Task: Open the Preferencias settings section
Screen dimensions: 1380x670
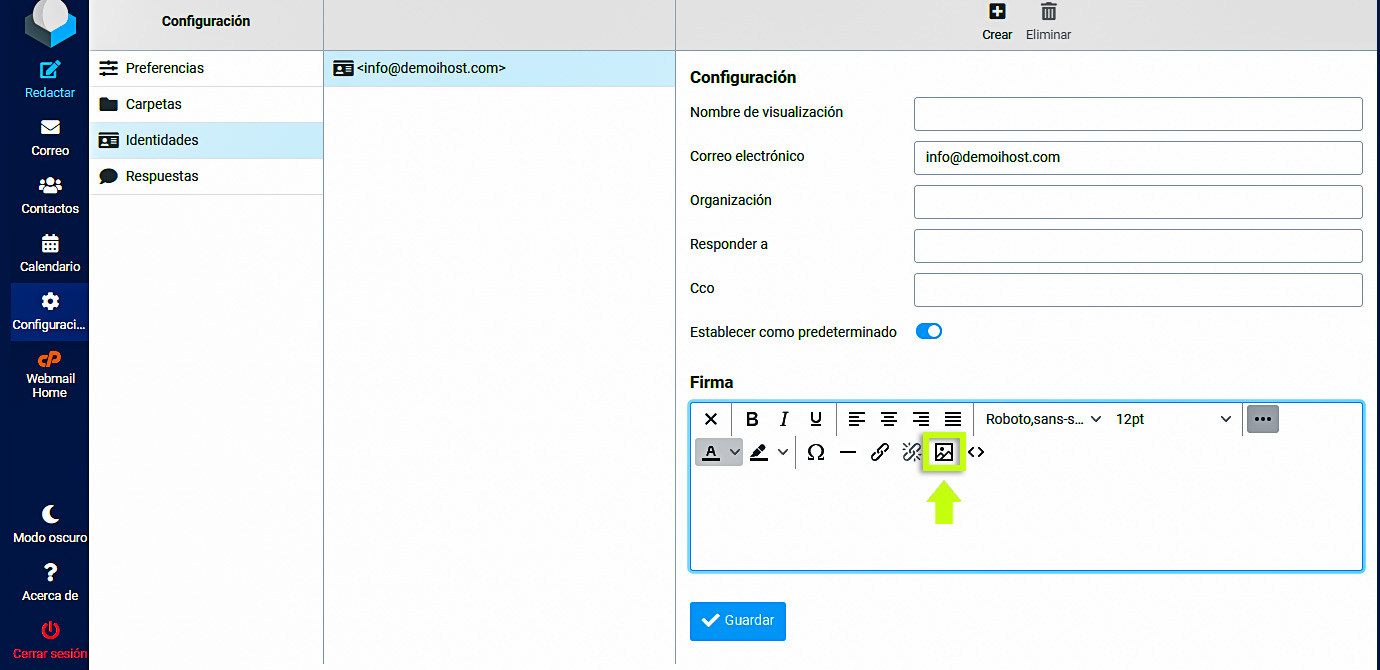Action: (164, 68)
